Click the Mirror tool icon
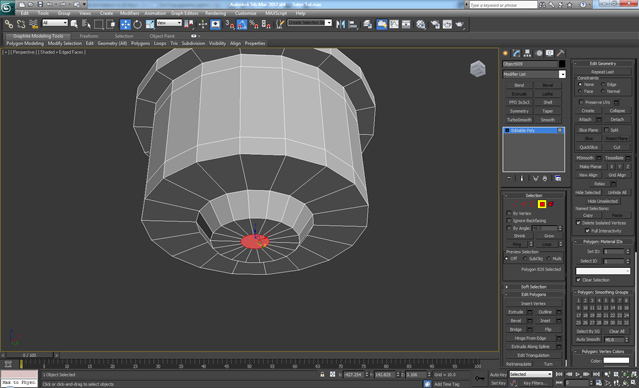This screenshot has height=388, width=639. [340, 24]
